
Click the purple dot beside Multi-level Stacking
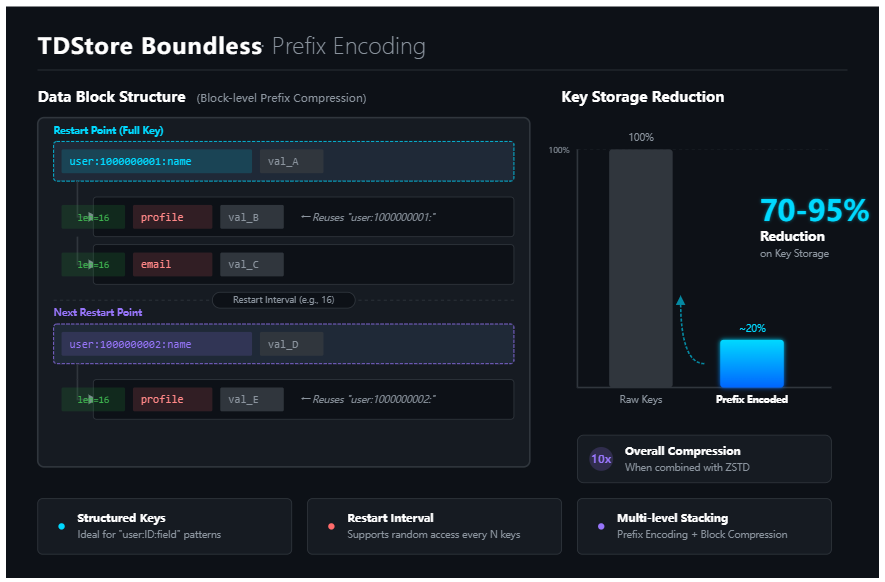click(601, 526)
